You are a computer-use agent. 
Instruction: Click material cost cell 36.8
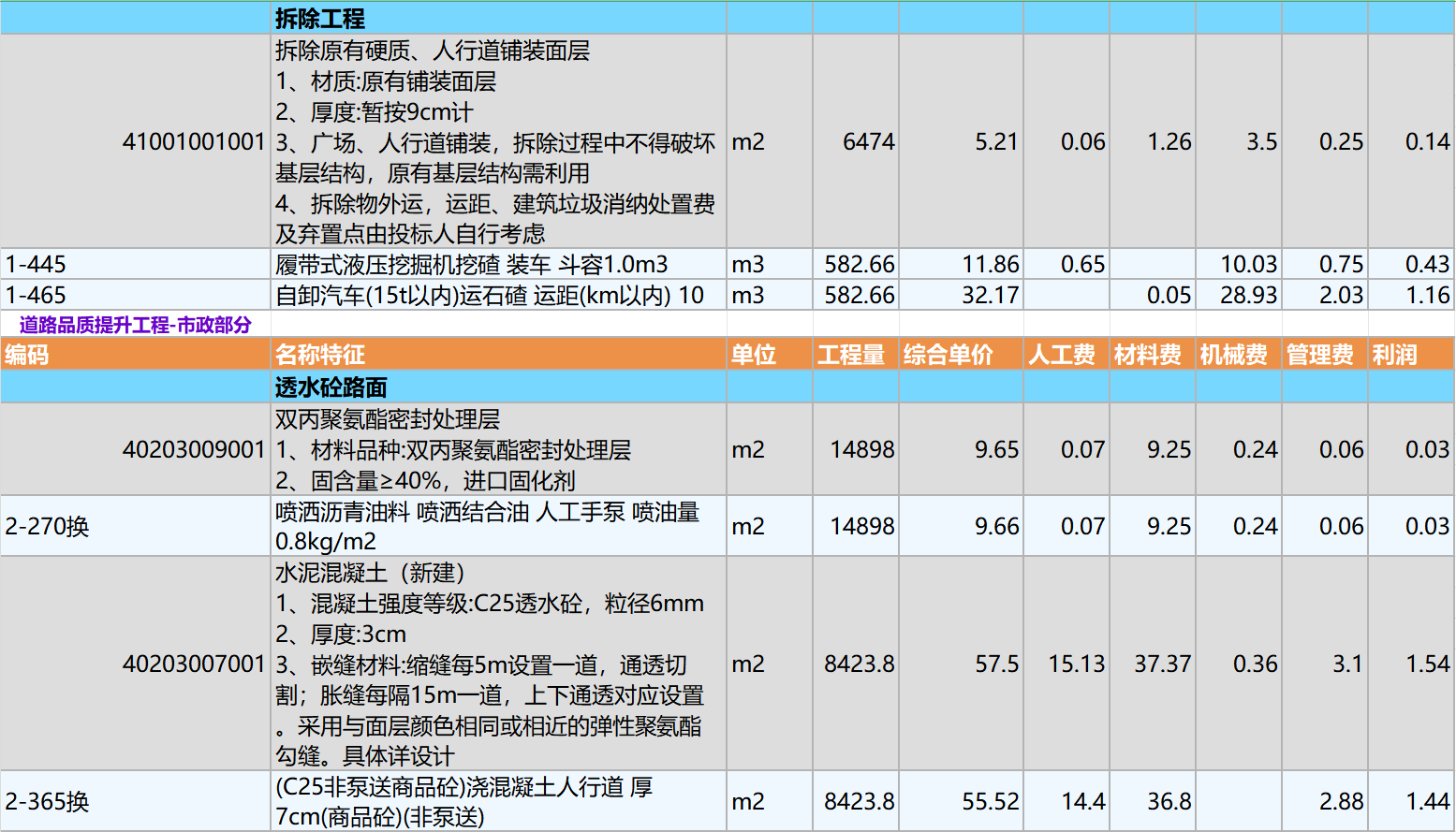coord(1153,801)
